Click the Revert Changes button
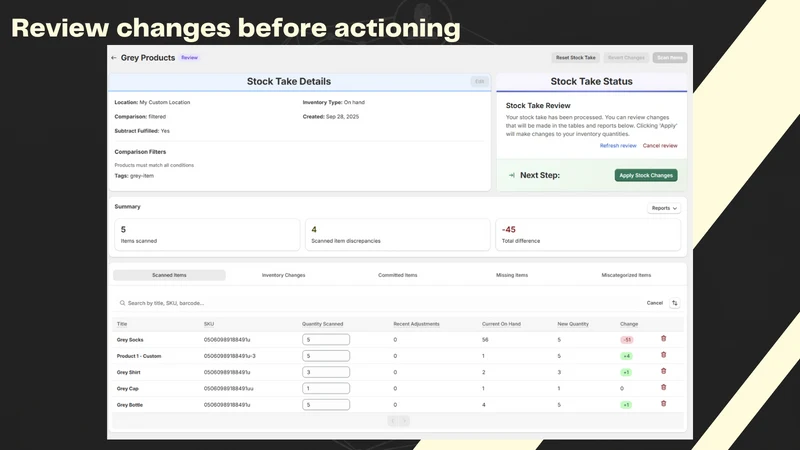 click(626, 58)
